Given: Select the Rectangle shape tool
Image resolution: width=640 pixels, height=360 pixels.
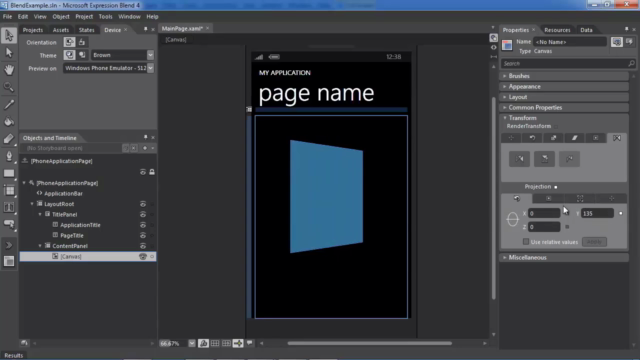Looking at the screenshot, I should pos(9,173).
